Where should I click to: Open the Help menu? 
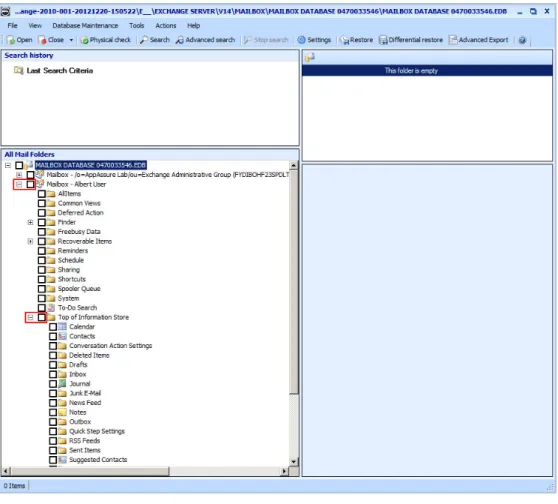(x=194, y=26)
